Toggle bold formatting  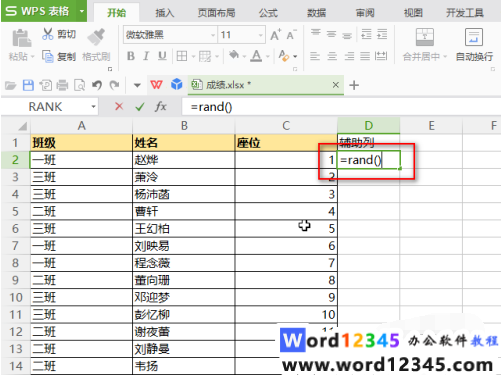[x=131, y=56]
